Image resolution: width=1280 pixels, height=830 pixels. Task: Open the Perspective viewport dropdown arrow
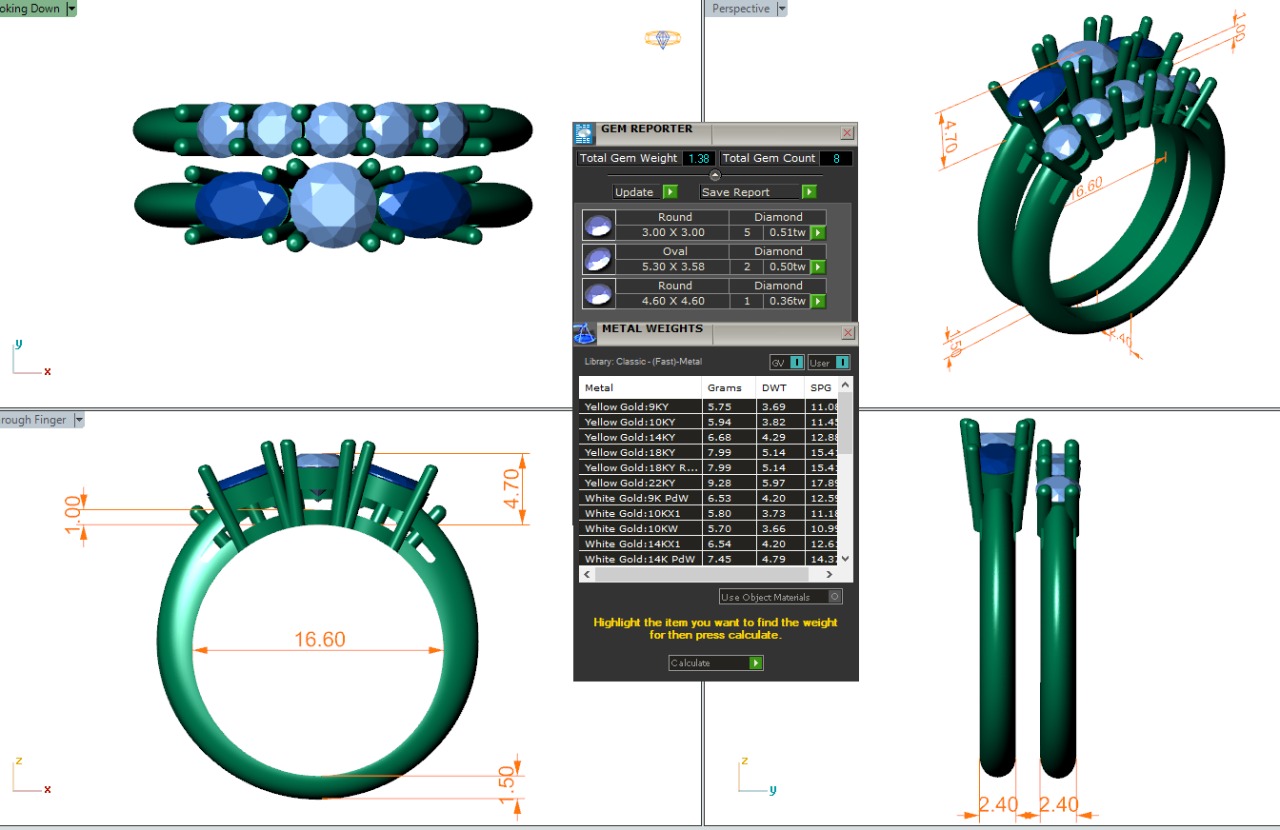tap(782, 9)
